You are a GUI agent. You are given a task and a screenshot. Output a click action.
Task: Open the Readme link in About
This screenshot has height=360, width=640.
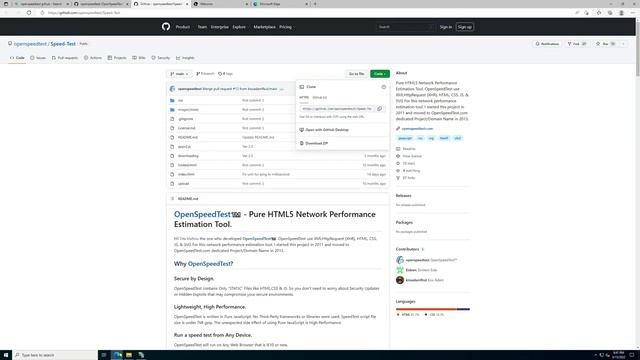pos(409,149)
